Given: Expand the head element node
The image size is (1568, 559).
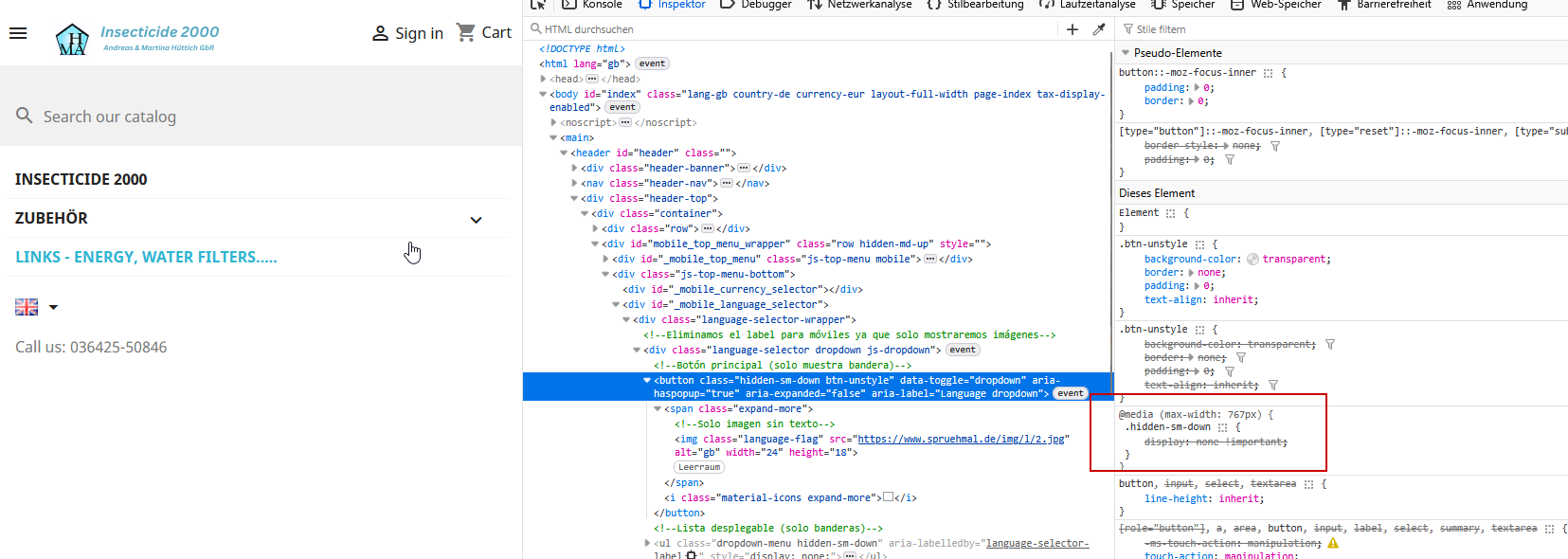Looking at the screenshot, I should (x=543, y=80).
